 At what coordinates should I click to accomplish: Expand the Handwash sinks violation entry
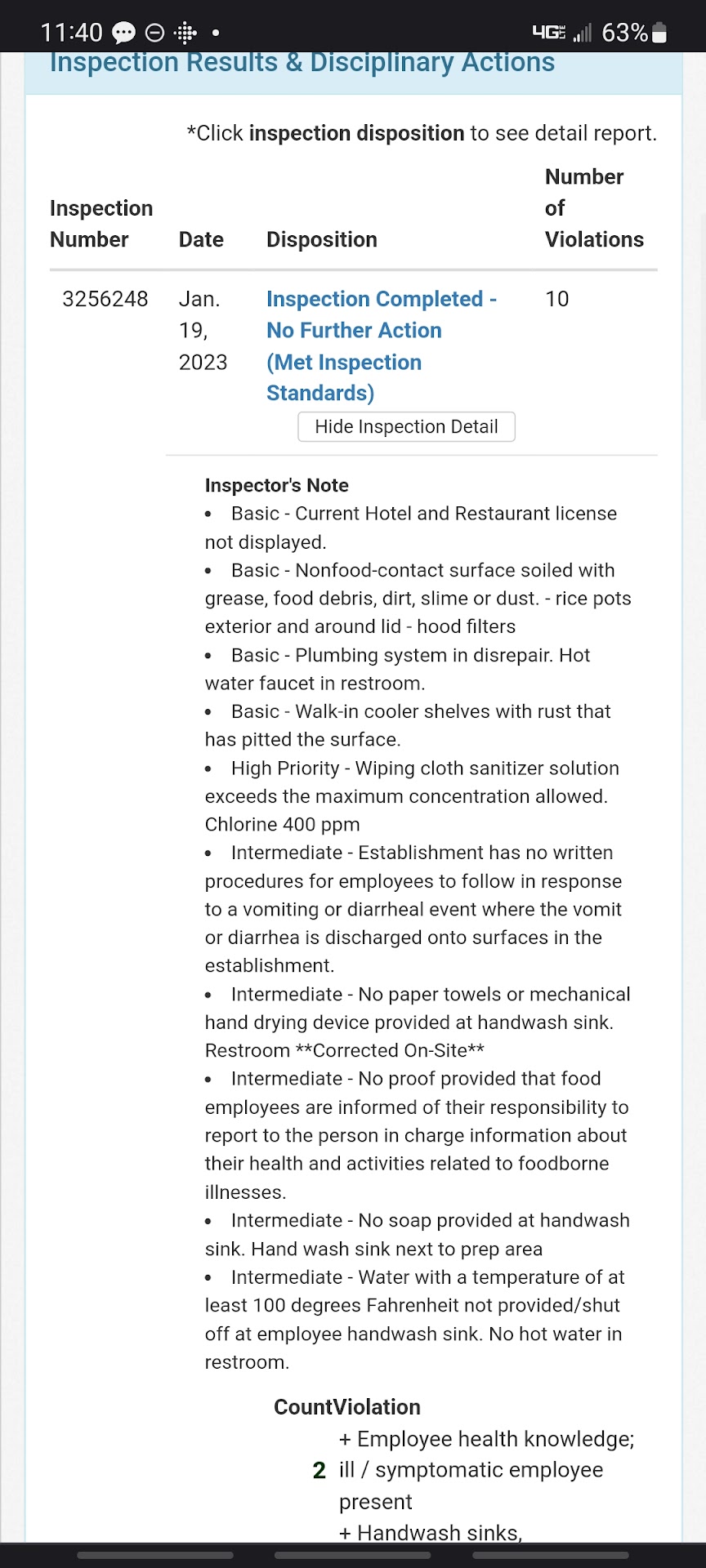click(x=430, y=1532)
